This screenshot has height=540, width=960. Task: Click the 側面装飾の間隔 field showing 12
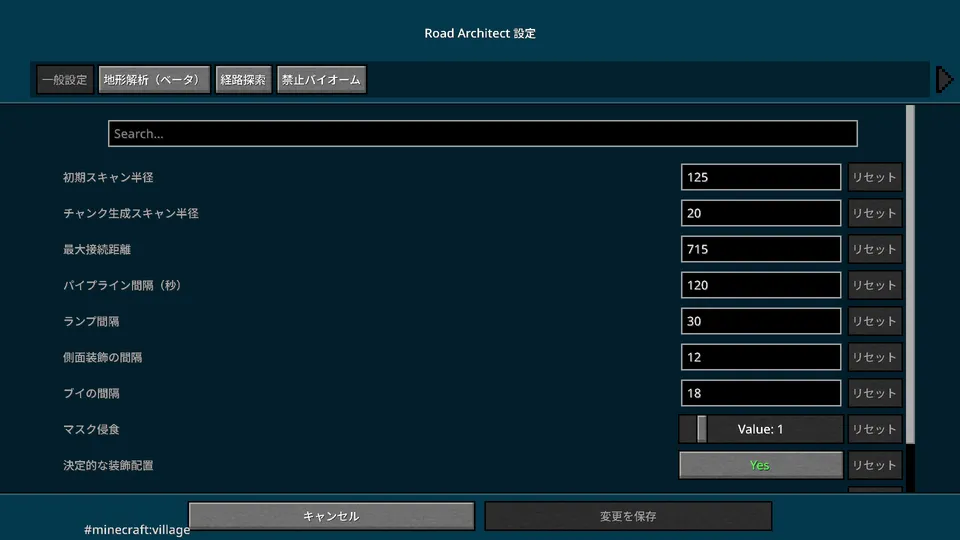(x=760, y=357)
